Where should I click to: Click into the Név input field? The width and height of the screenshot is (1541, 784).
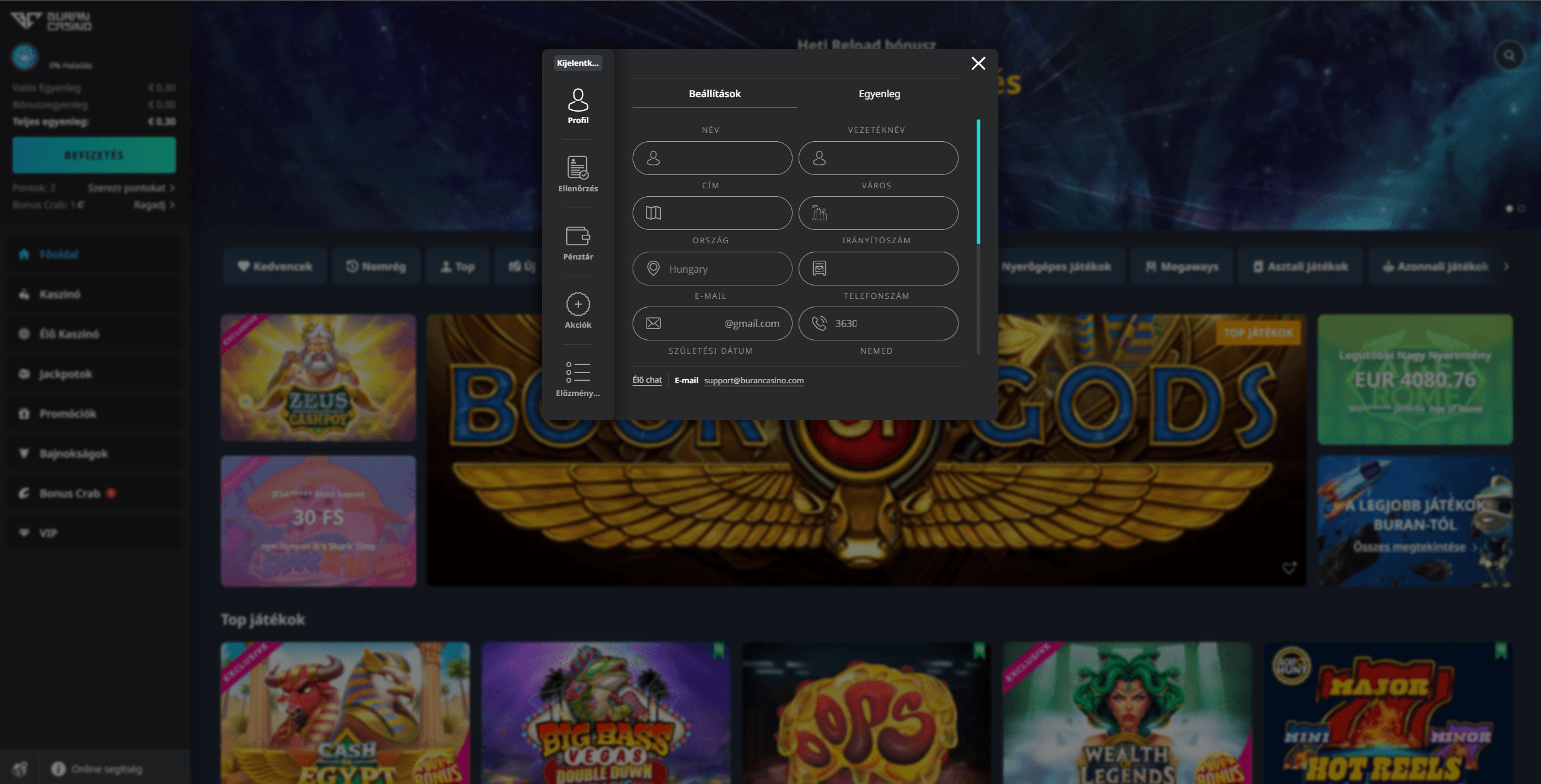point(712,158)
